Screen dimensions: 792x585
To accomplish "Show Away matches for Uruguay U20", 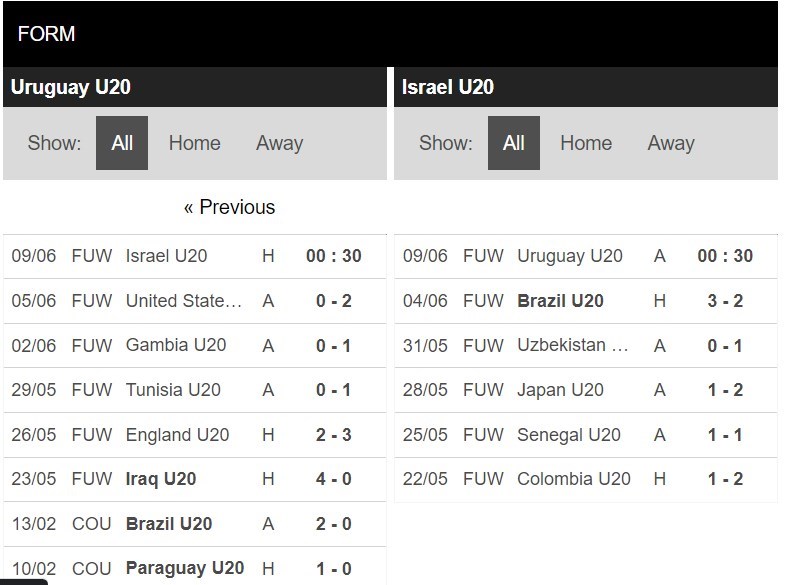I will coord(279,143).
